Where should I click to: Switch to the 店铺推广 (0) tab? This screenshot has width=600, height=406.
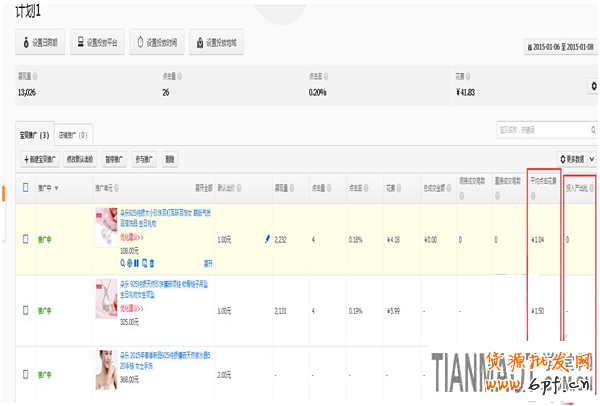click(73, 134)
